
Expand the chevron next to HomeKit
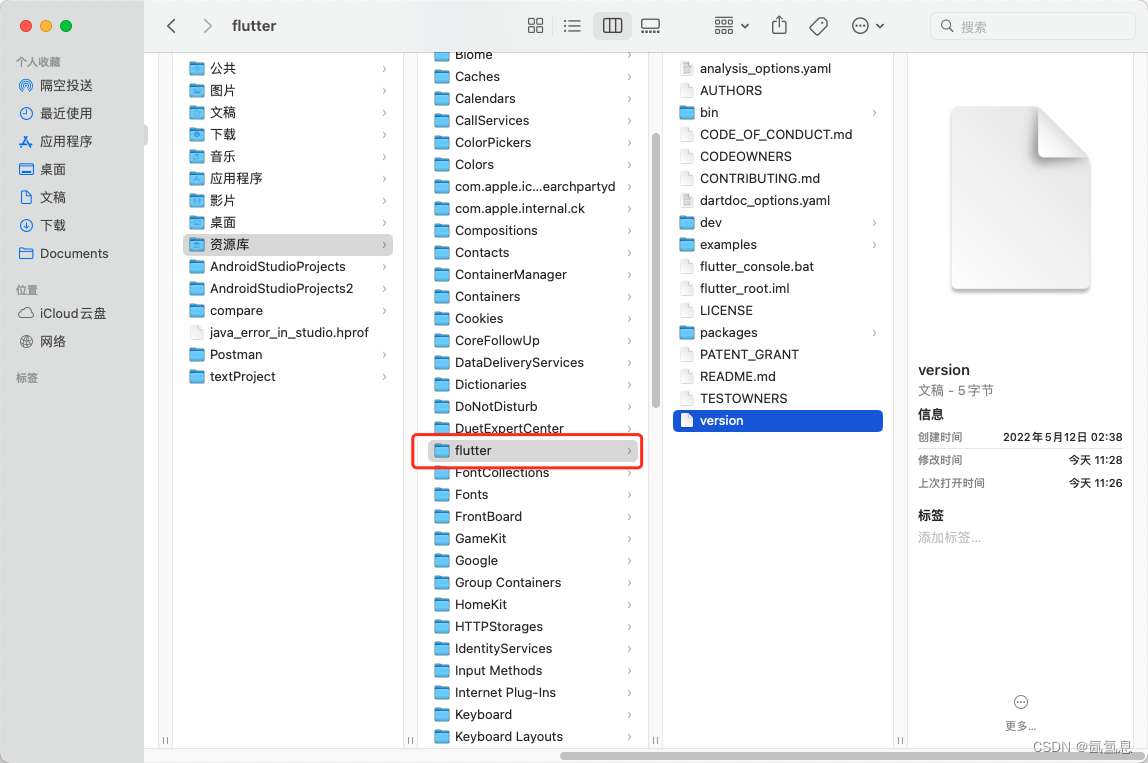[x=630, y=605]
